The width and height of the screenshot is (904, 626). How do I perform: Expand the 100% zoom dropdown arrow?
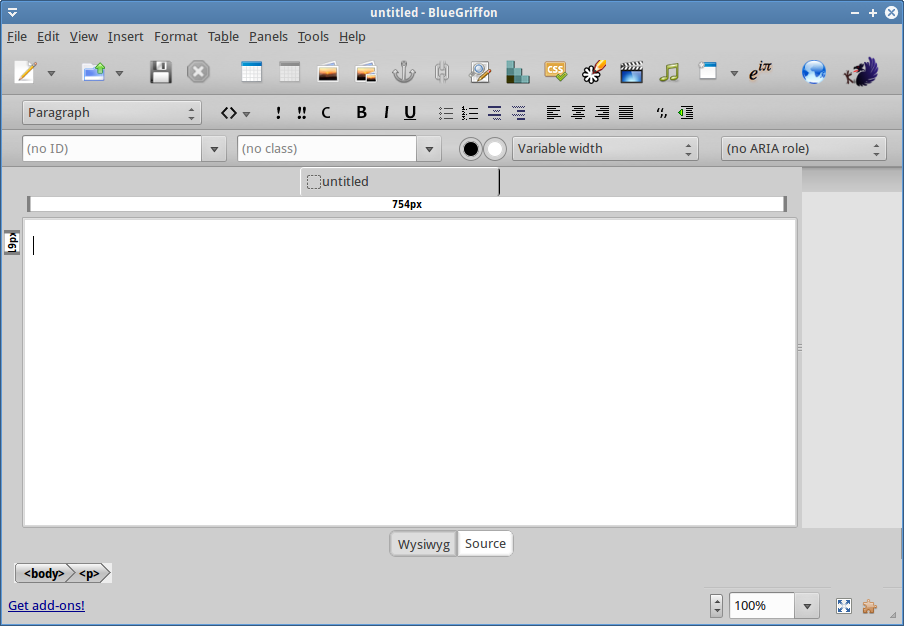click(807, 606)
